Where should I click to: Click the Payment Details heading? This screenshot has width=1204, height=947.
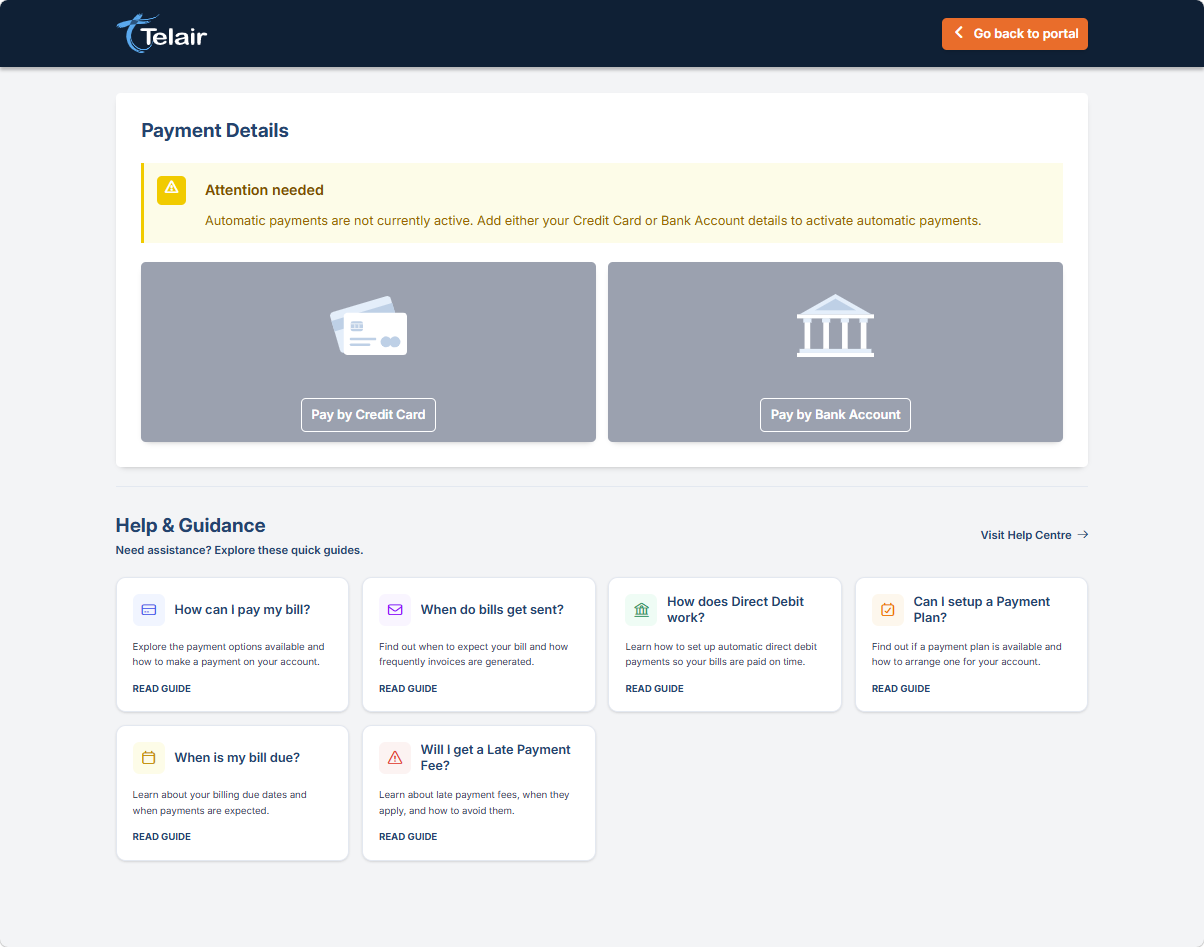(215, 131)
